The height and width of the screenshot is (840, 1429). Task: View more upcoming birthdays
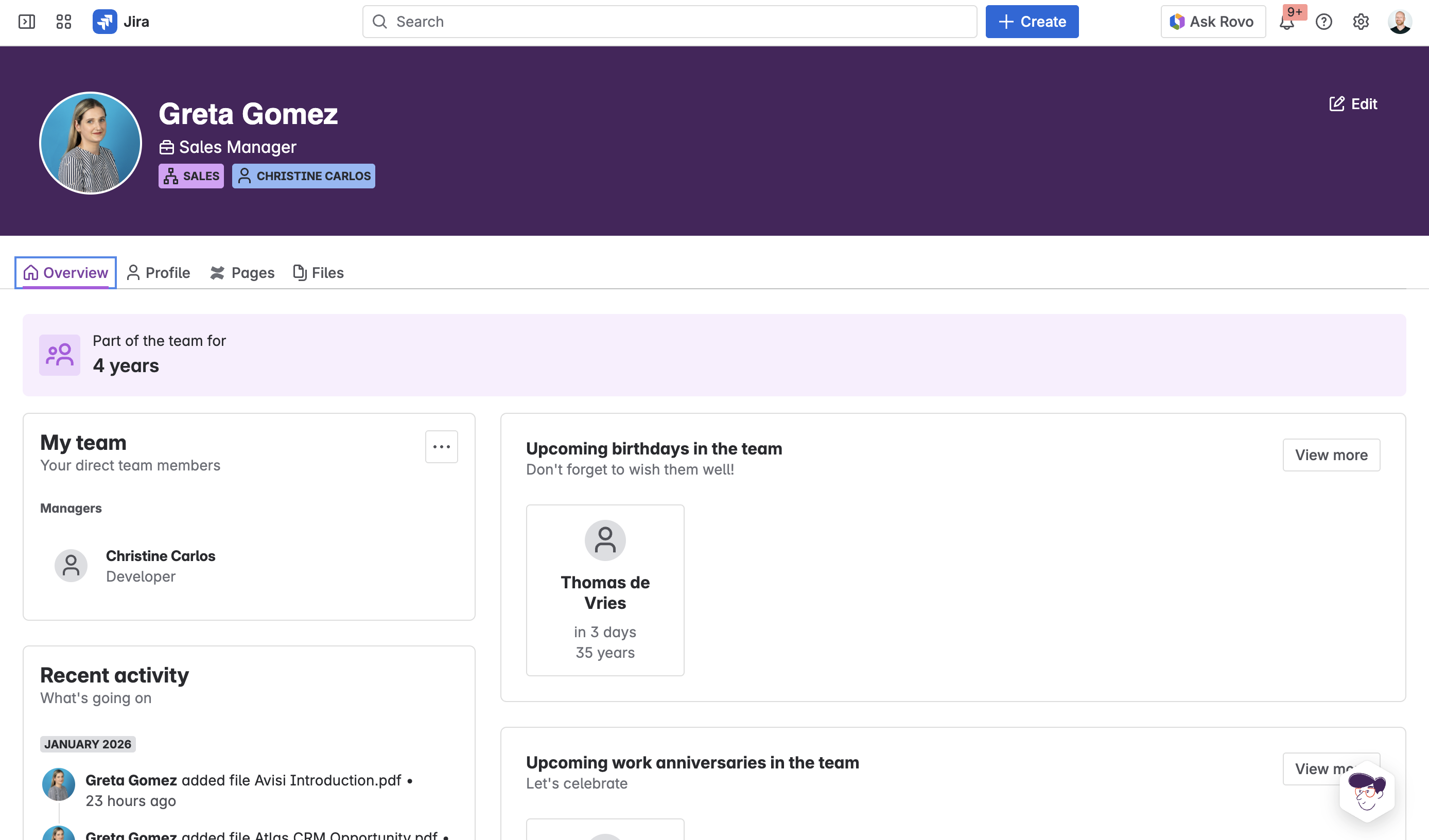1330,455
